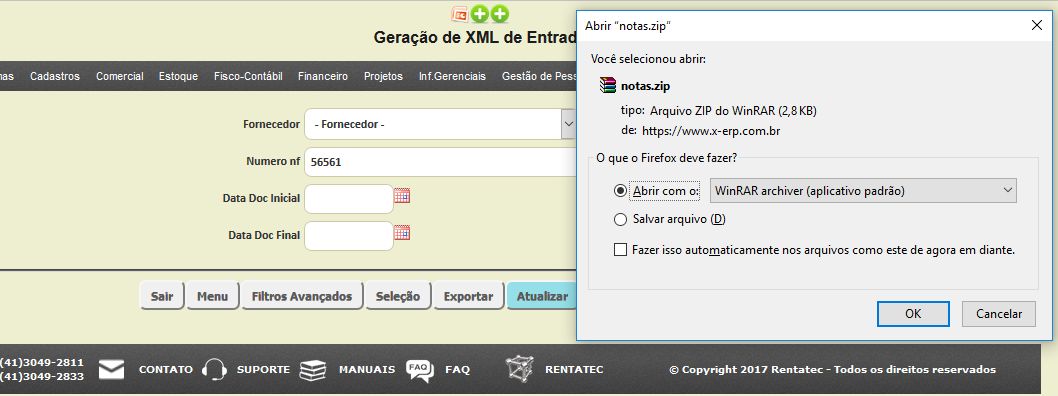The height and width of the screenshot is (396, 1058).
Task: Click the Rentatec cube logo icon
Action: [519, 369]
